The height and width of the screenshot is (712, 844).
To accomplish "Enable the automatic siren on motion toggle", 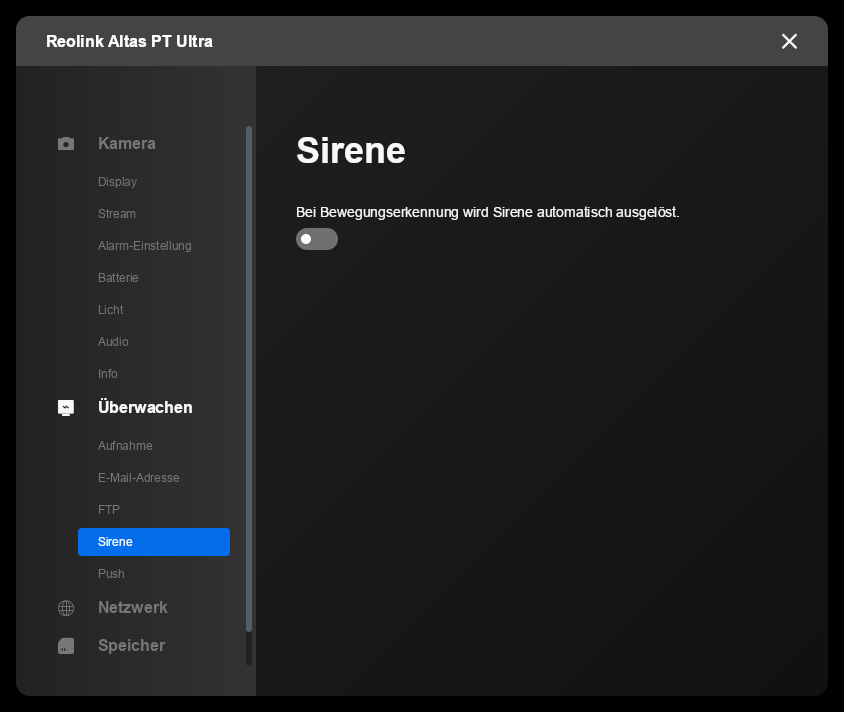I will 317,239.
